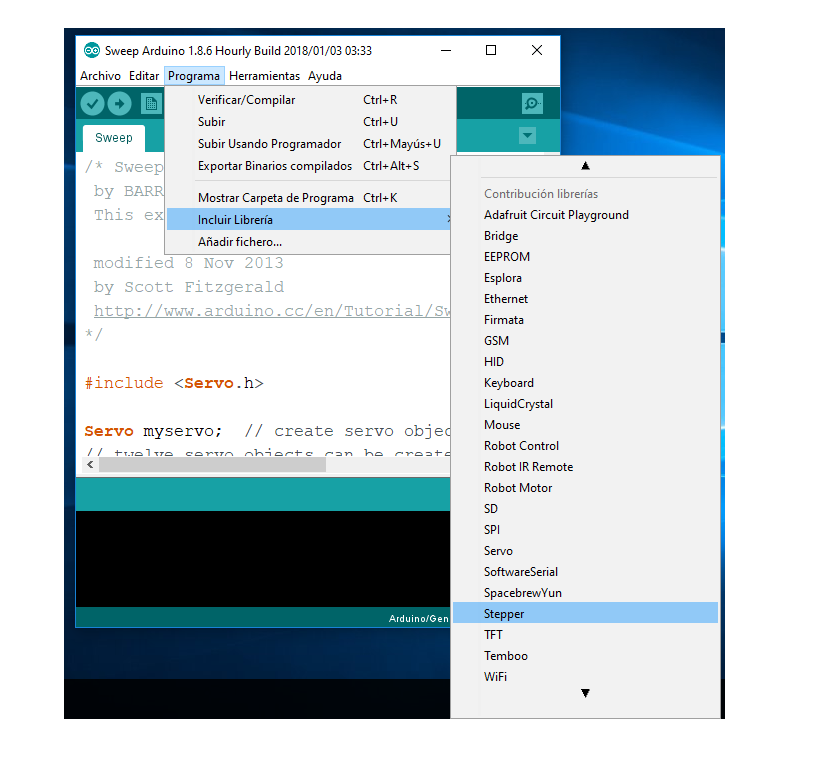Expand the Incluir Librería submenu
Image resolution: width=828 pixels, height=768 pixels.
[309, 220]
